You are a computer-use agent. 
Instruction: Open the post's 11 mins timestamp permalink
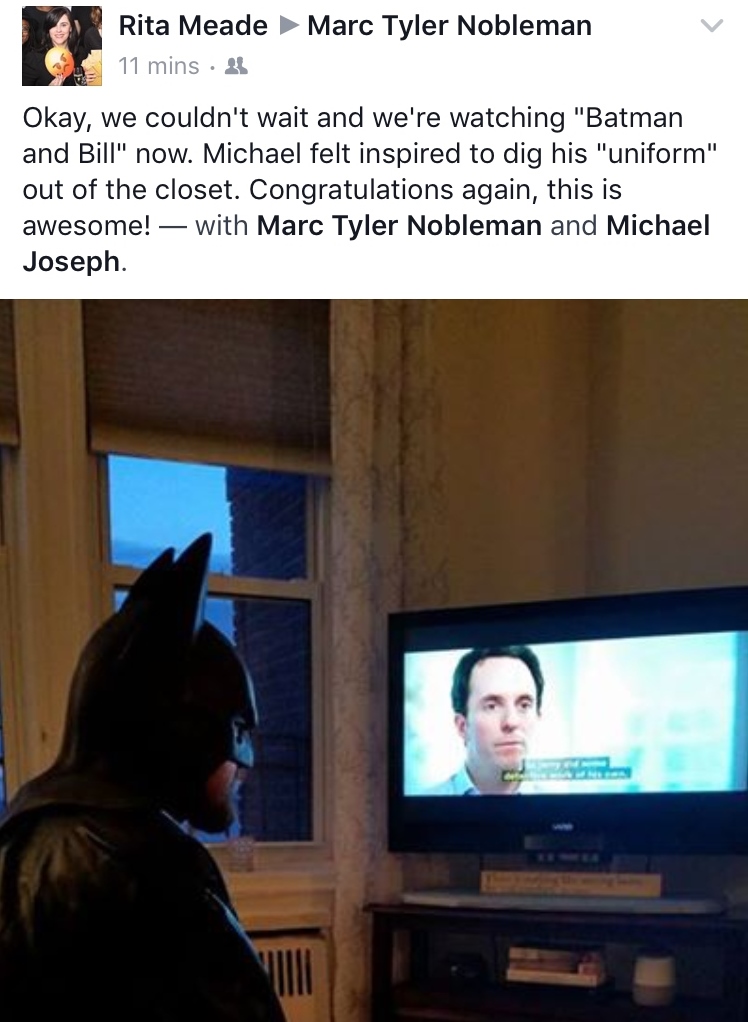[x=158, y=66]
